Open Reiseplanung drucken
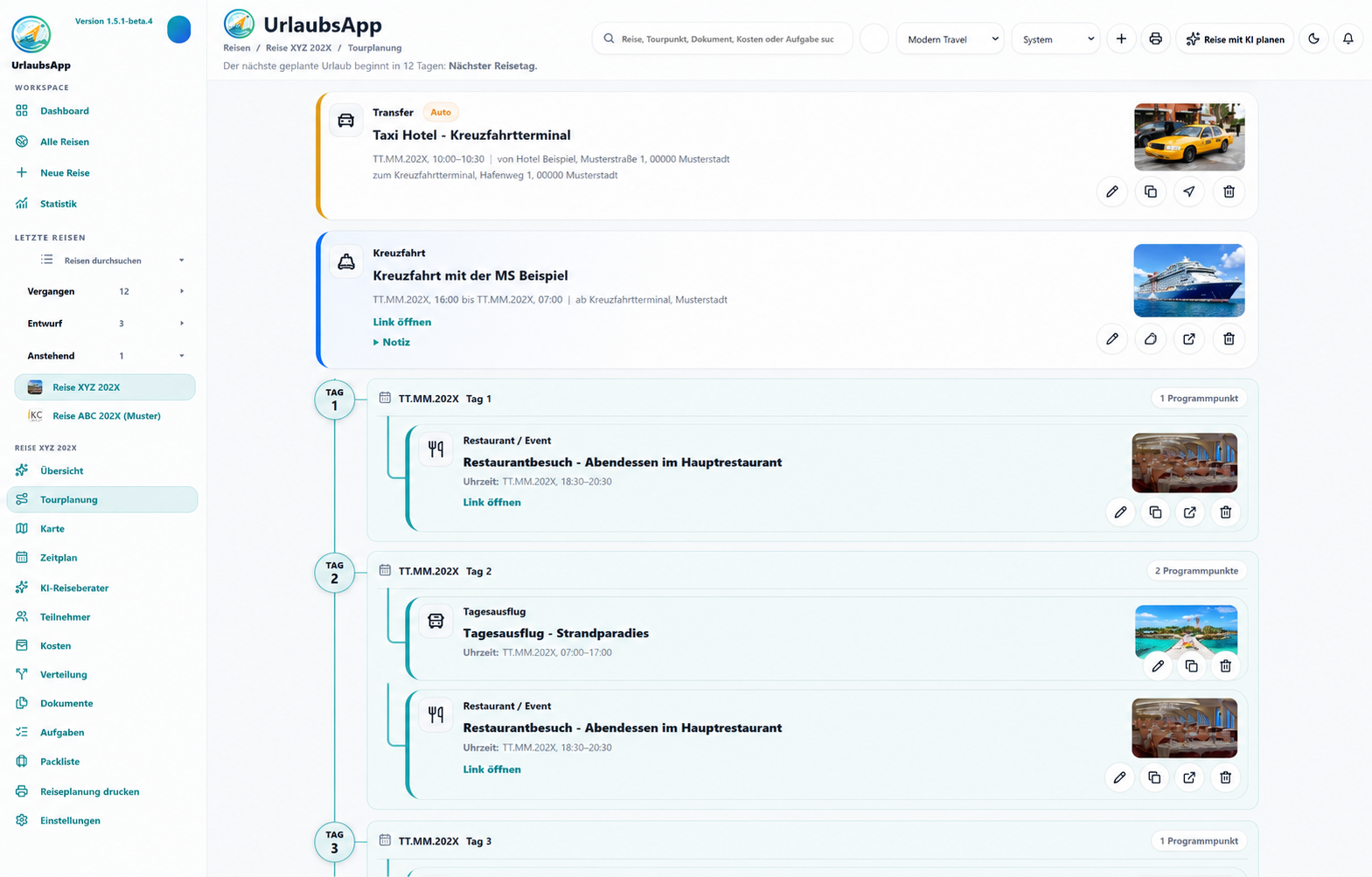The height and width of the screenshot is (877, 1372). click(89, 791)
